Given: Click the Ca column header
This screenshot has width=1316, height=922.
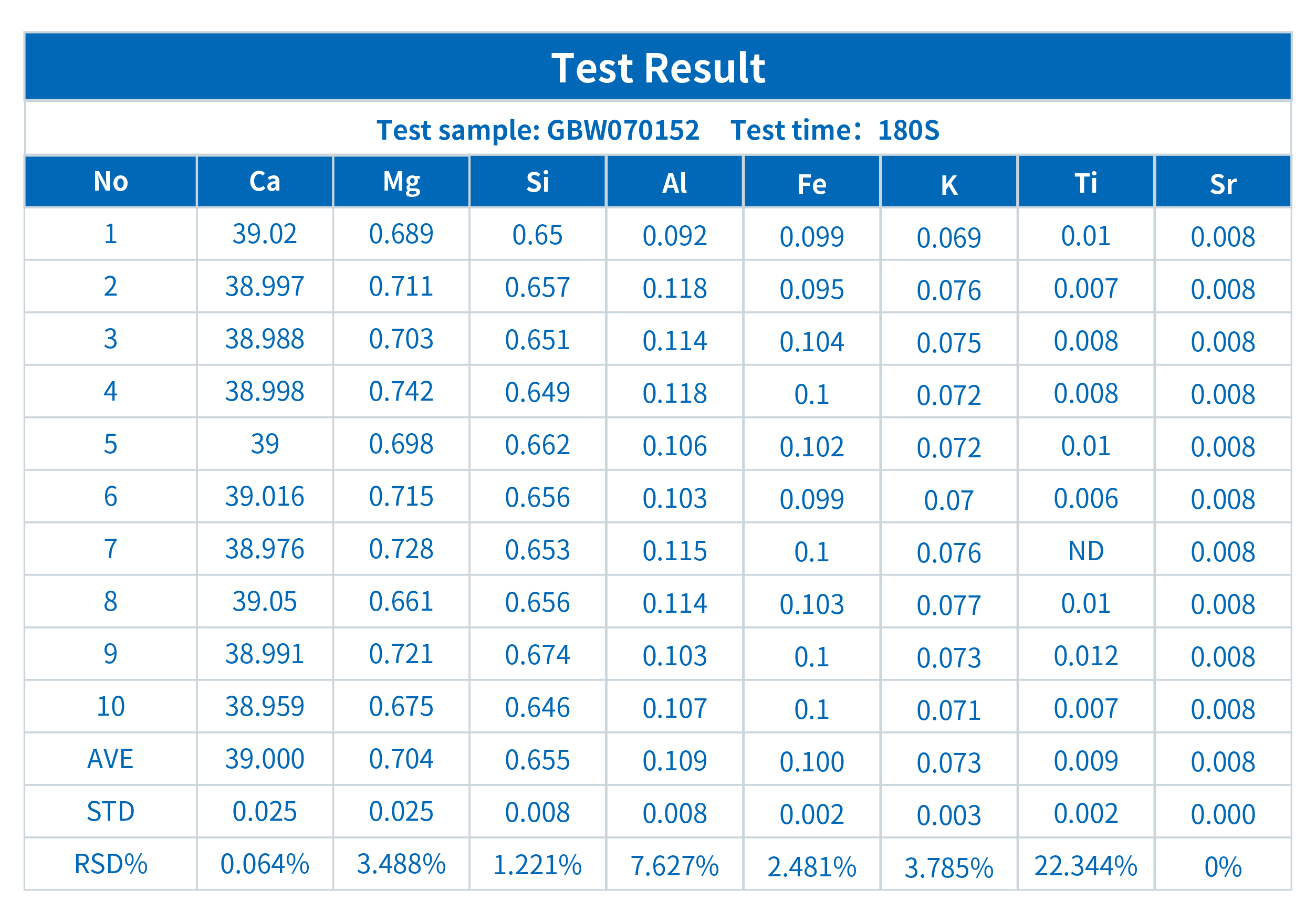Looking at the screenshot, I should pos(264,182).
